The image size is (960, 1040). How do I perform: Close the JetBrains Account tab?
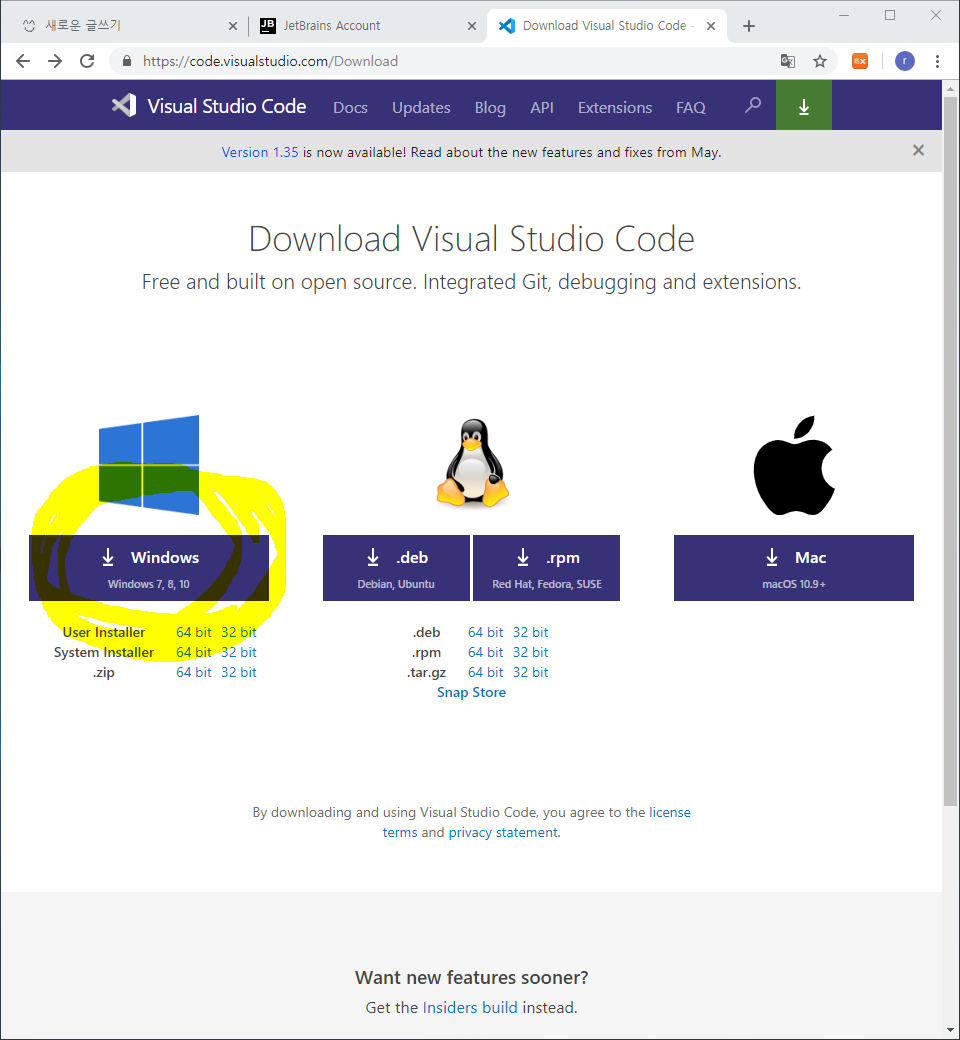click(472, 26)
